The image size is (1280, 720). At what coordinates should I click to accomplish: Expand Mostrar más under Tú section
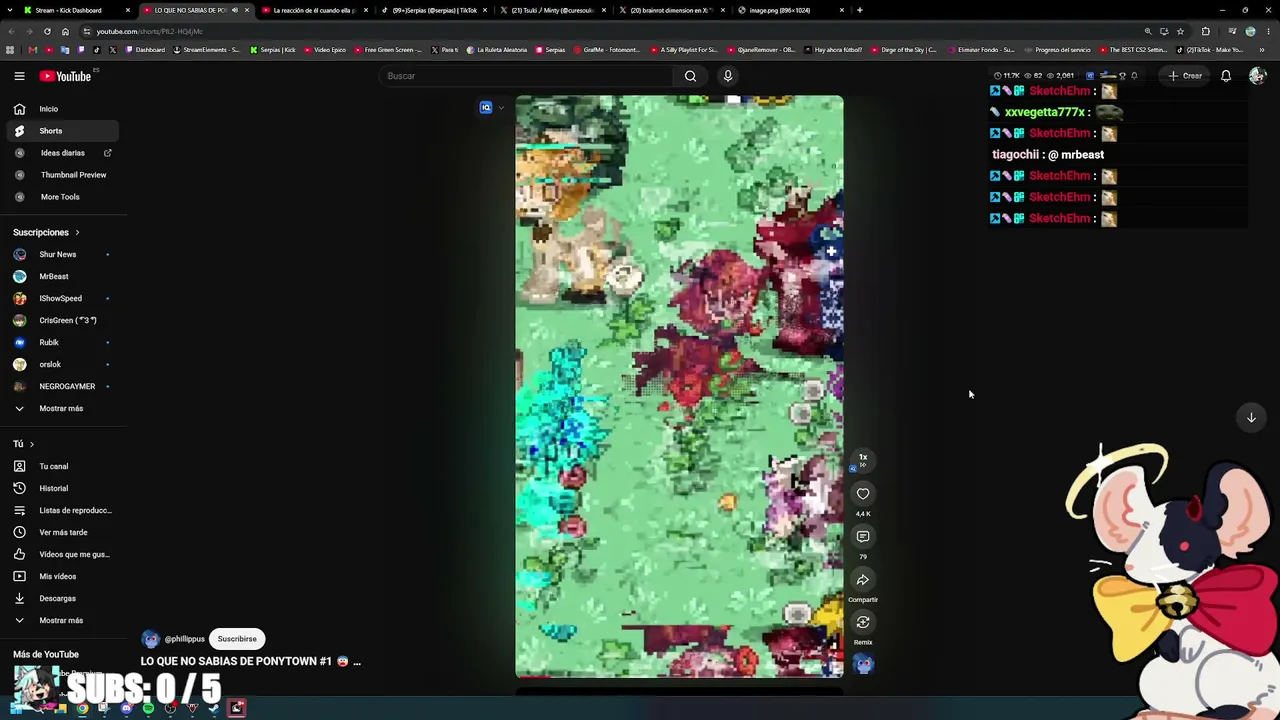(59, 621)
